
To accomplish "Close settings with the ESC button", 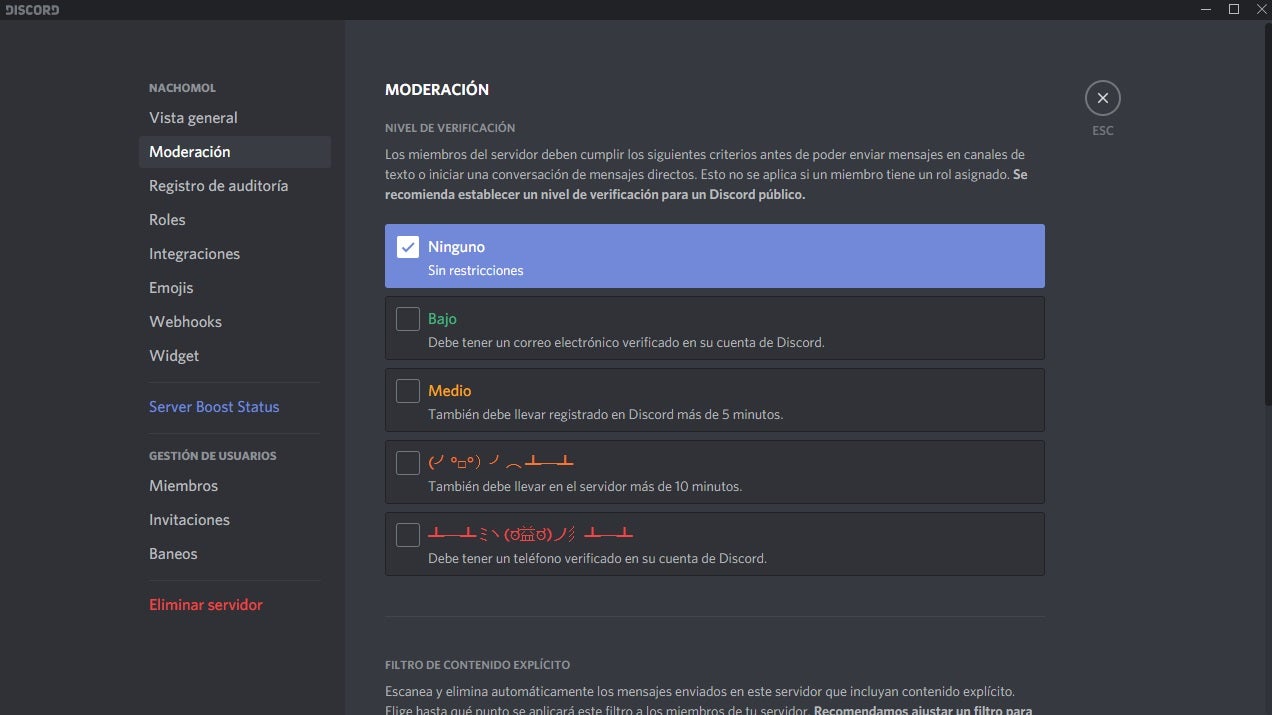I will coord(1102,98).
